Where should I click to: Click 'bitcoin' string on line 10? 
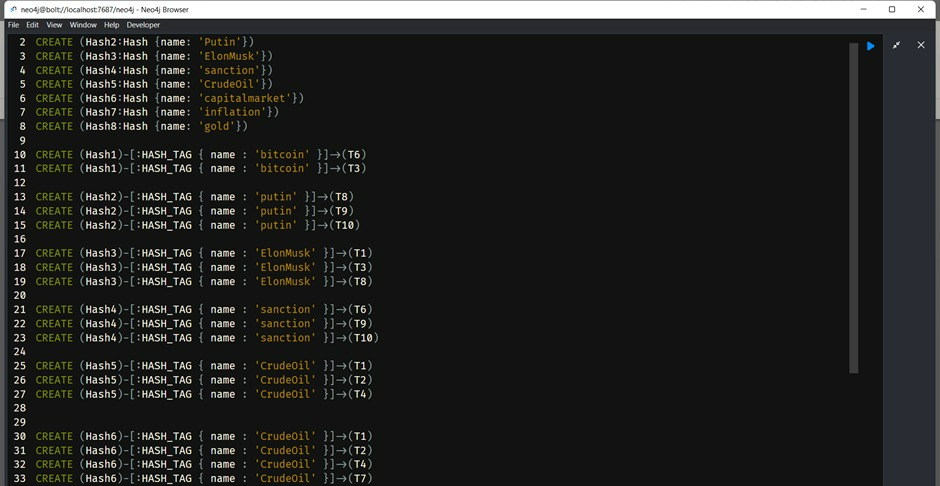click(282, 155)
